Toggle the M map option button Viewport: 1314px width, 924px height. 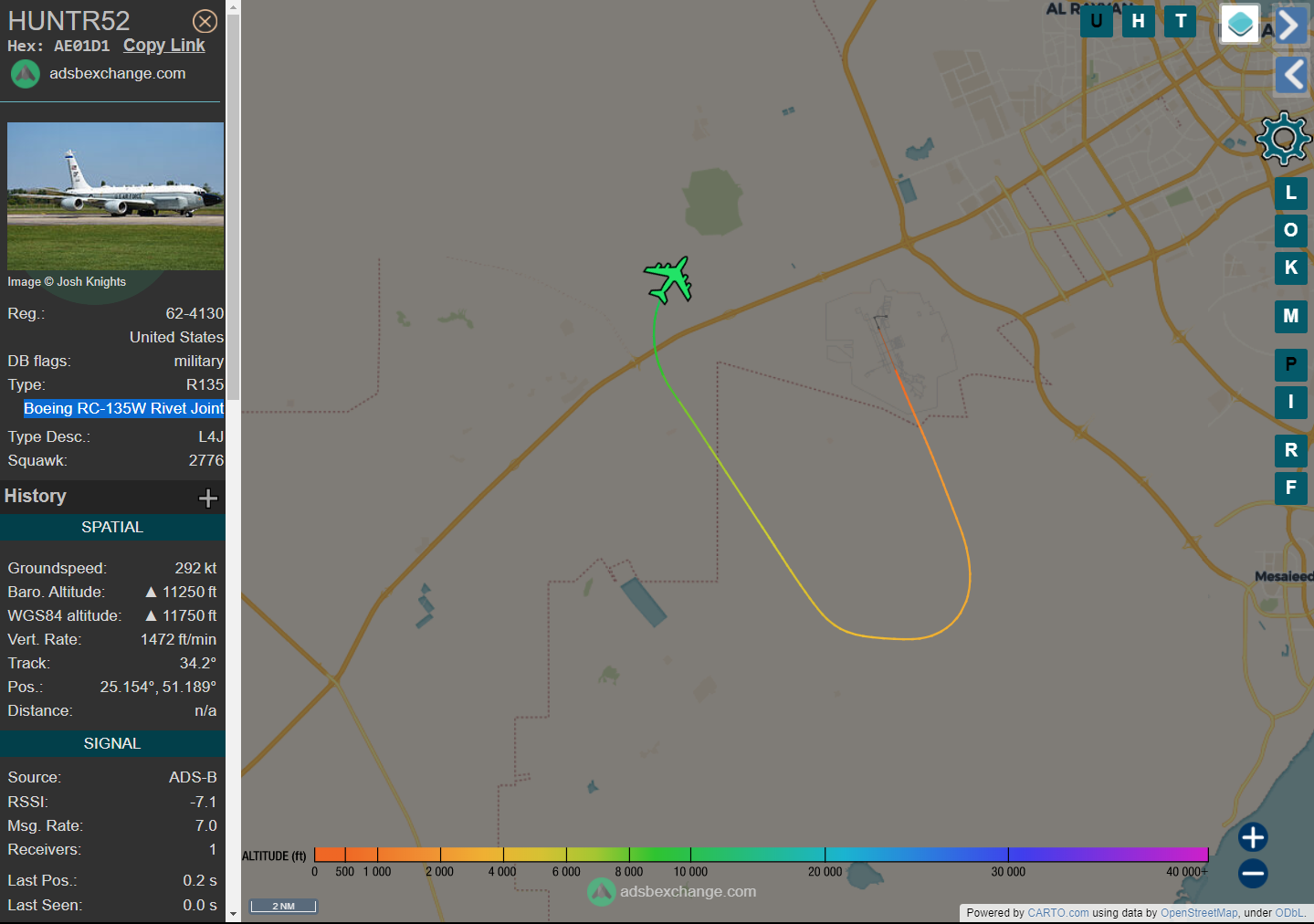point(1291,316)
